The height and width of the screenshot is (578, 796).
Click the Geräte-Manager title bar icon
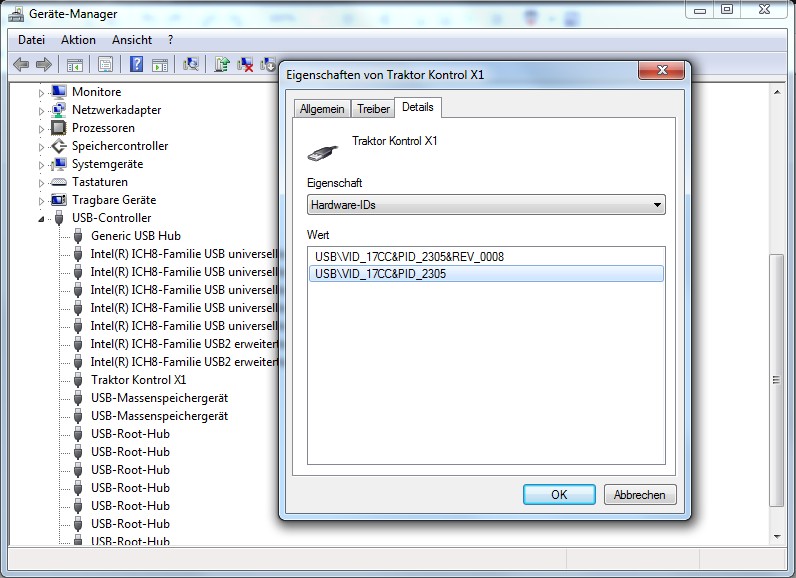click(x=16, y=14)
